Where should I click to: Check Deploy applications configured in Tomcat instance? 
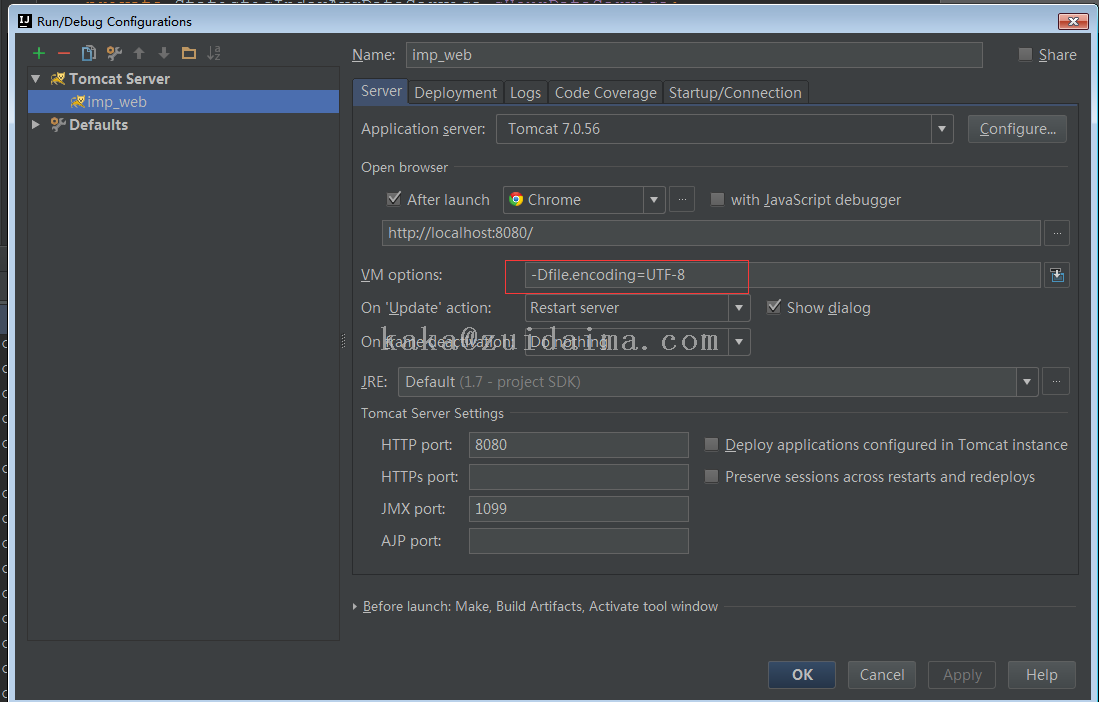tap(711, 445)
